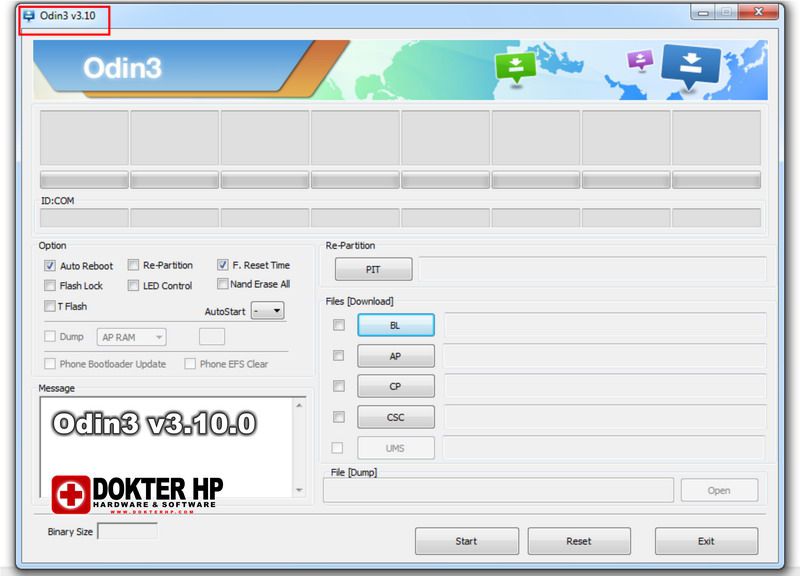This screenshot has height=576, width=800.
Task: Click the AP file path field
Action: coord(605,356)
